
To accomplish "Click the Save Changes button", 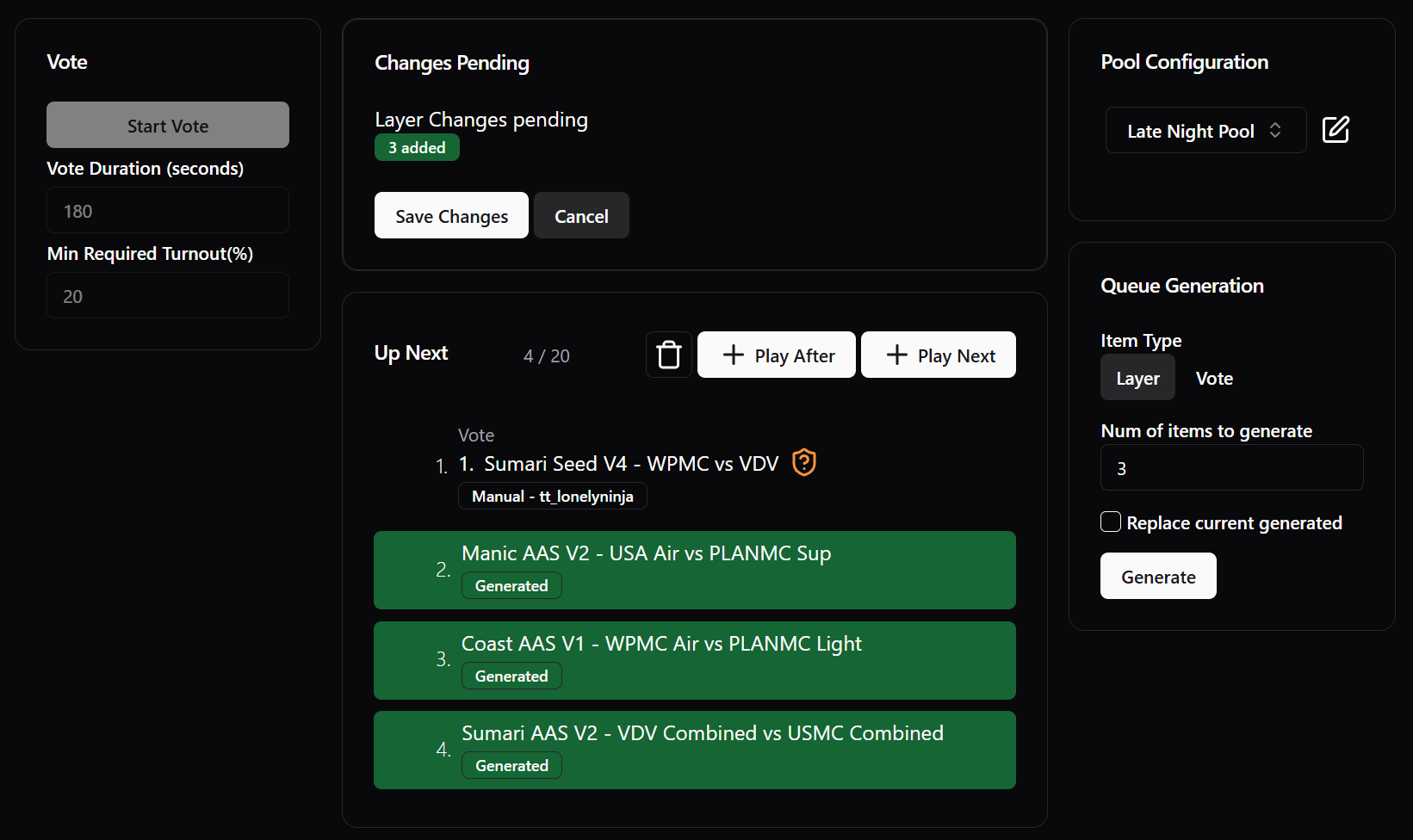I will [451, 215].
